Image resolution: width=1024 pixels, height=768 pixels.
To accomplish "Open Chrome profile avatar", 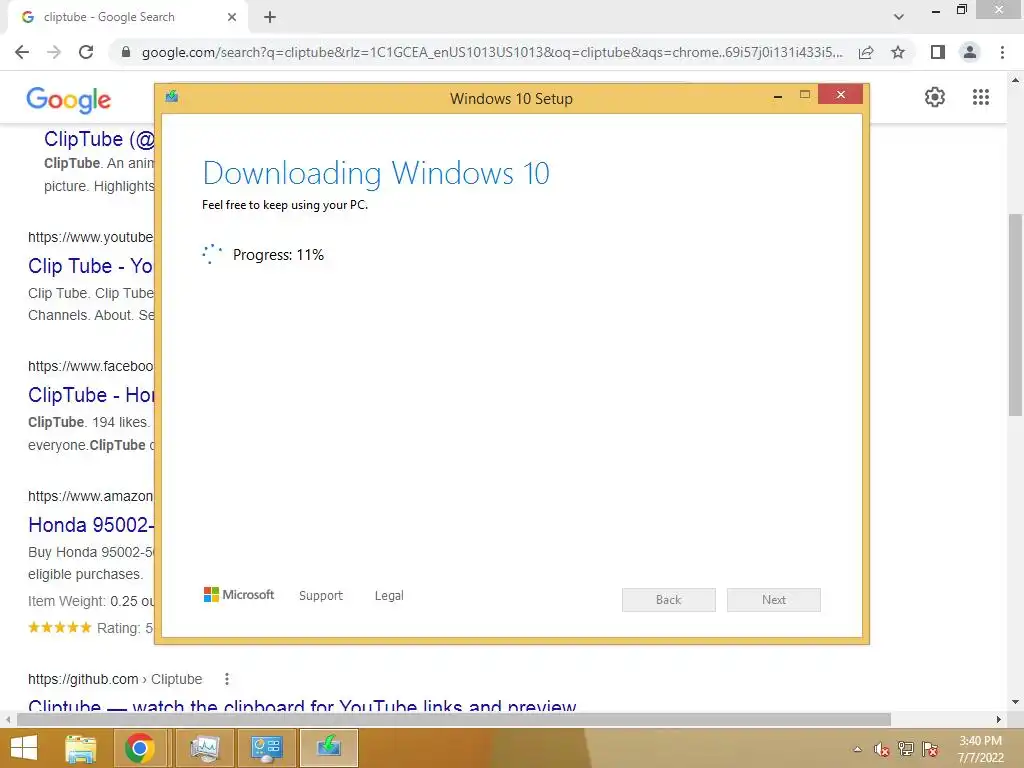I will (x=970, y=52).
